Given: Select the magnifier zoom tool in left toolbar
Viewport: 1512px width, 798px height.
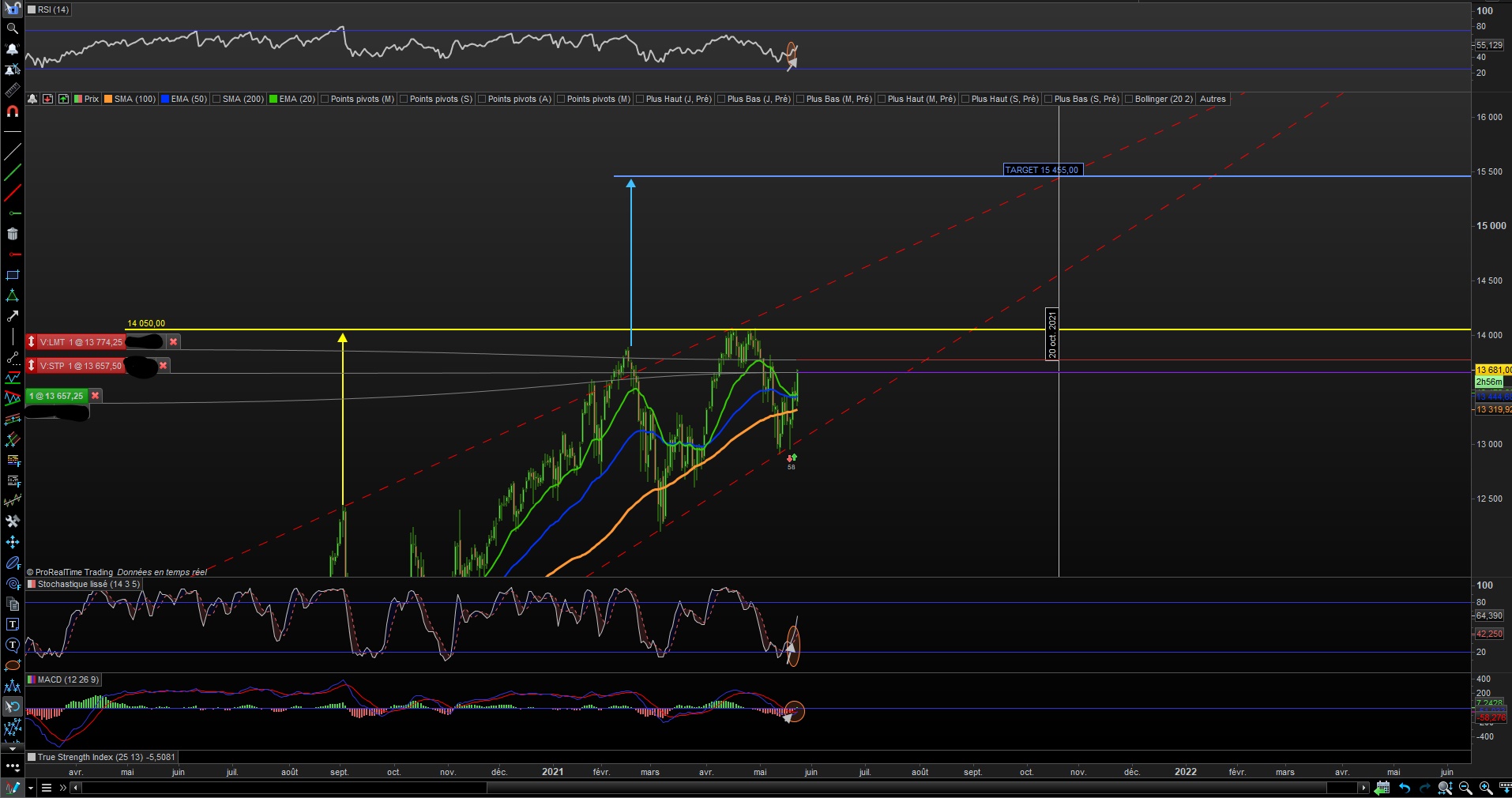Looking at the screenshot, I should [x=12, y=28].
